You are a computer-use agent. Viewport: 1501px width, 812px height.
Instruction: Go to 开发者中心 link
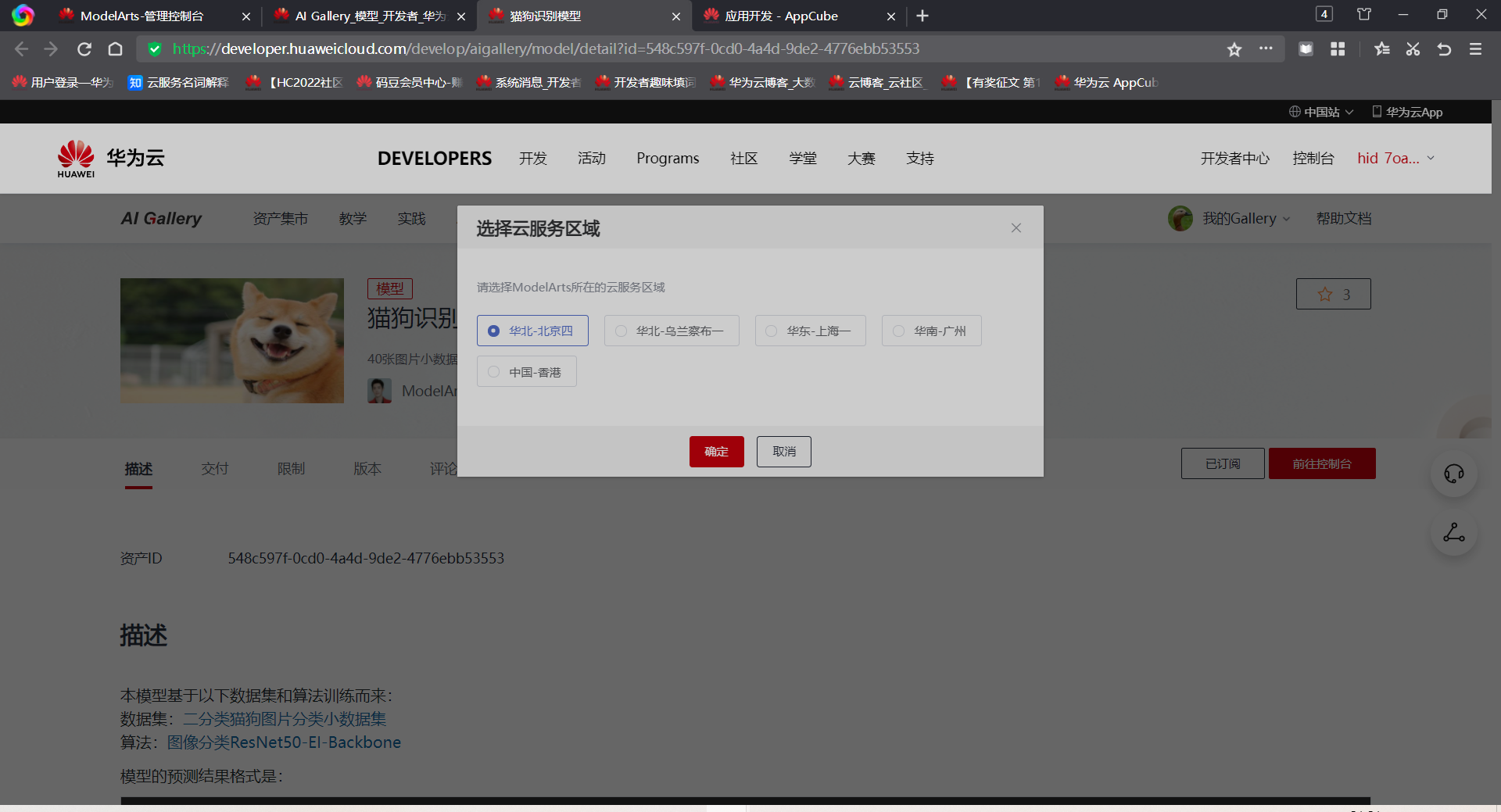(1235, 159)
